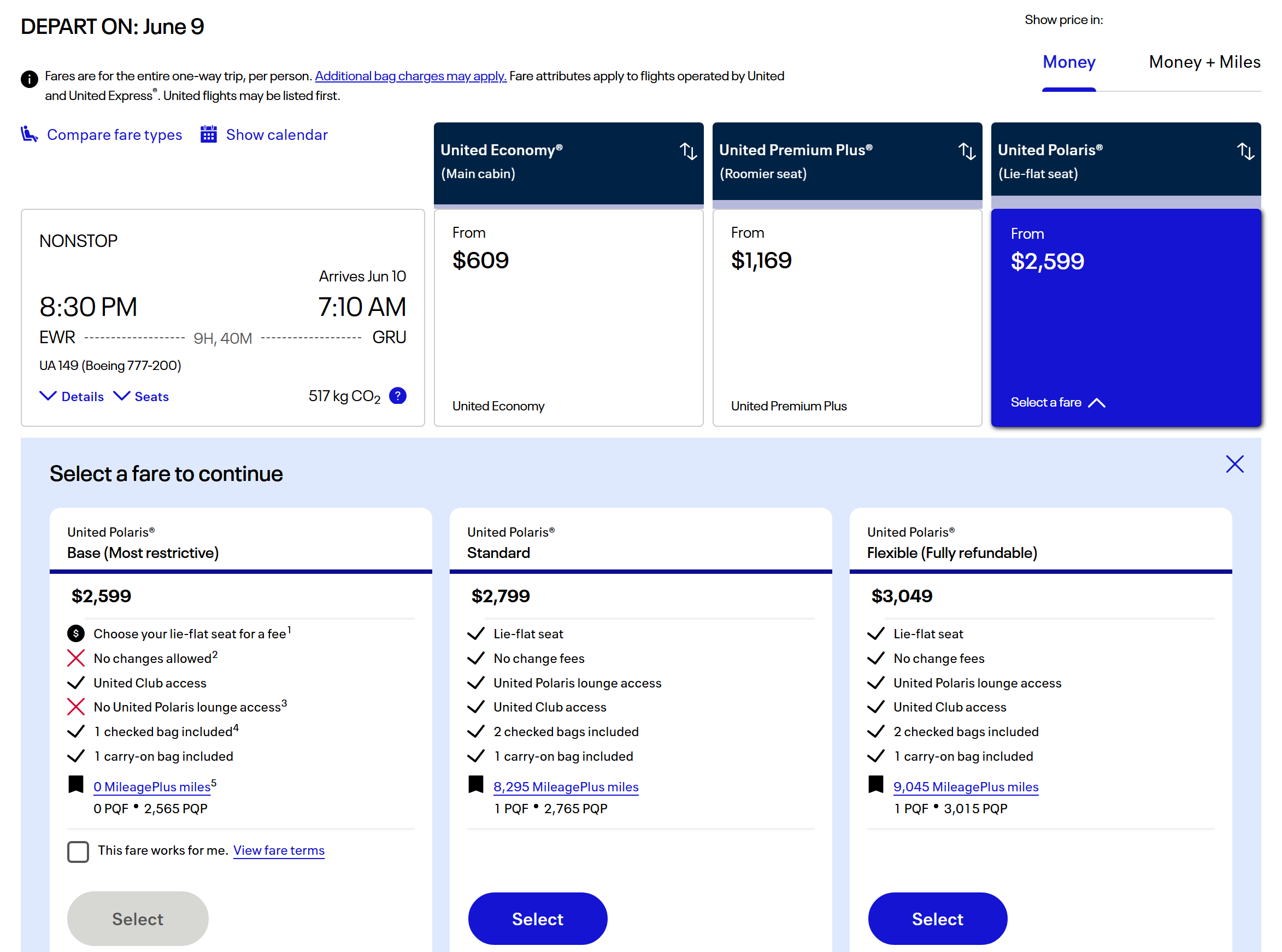The height and width of the screenshot is (952, 1282).
Task: Close the Select a fare panel
Action: 1234,464
